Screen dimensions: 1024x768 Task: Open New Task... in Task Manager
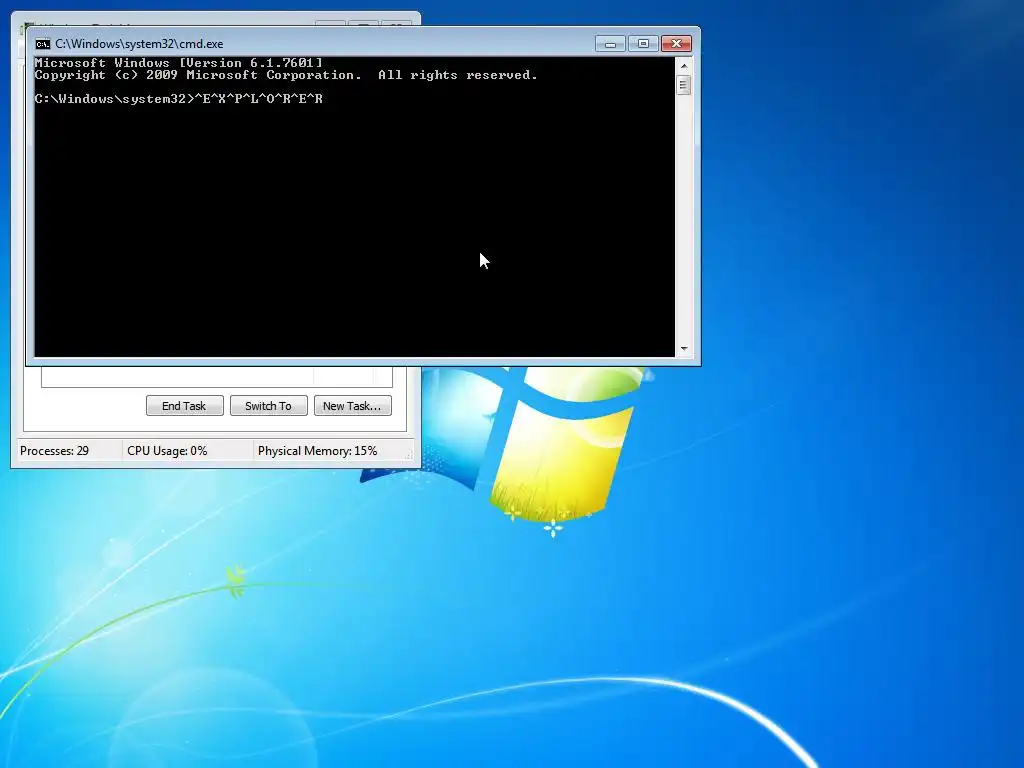pyautogui.click(x=352, y=406)
